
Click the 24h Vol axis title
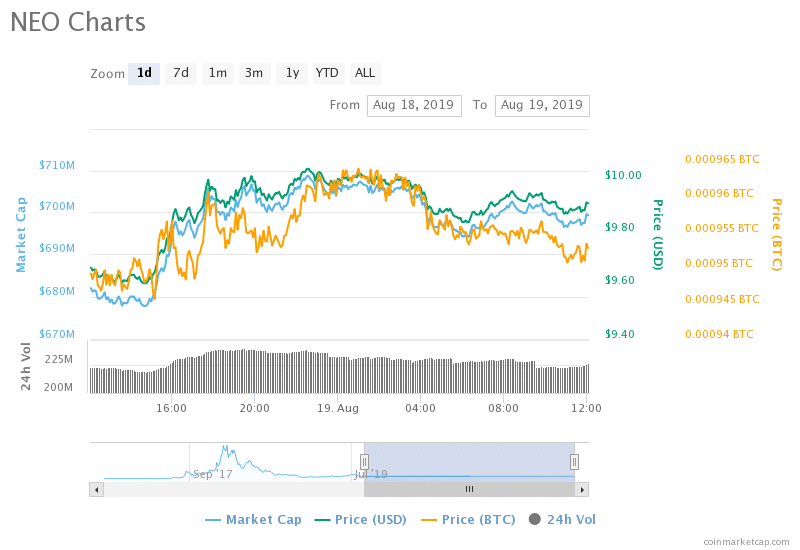pos(26,366)
